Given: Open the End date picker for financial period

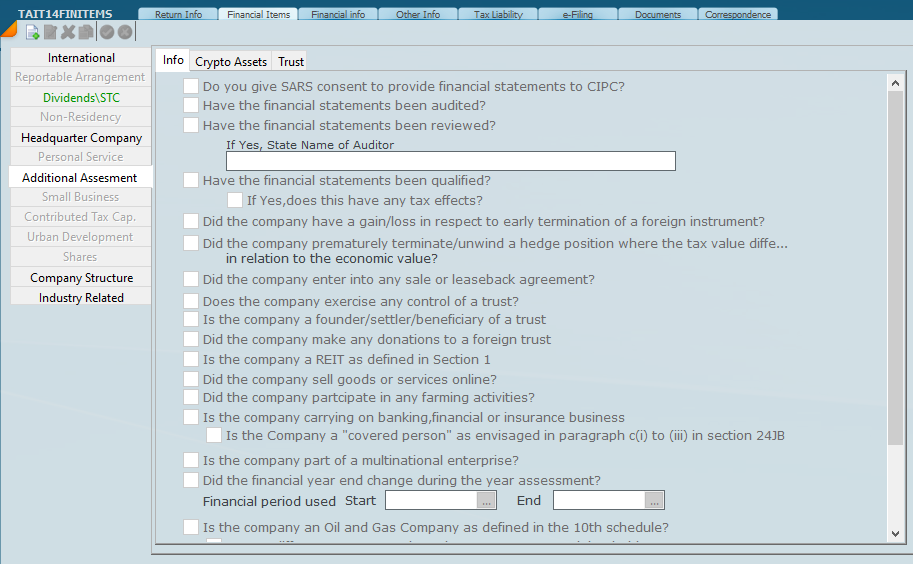Looking at the screenshot, I should [654, 501].
